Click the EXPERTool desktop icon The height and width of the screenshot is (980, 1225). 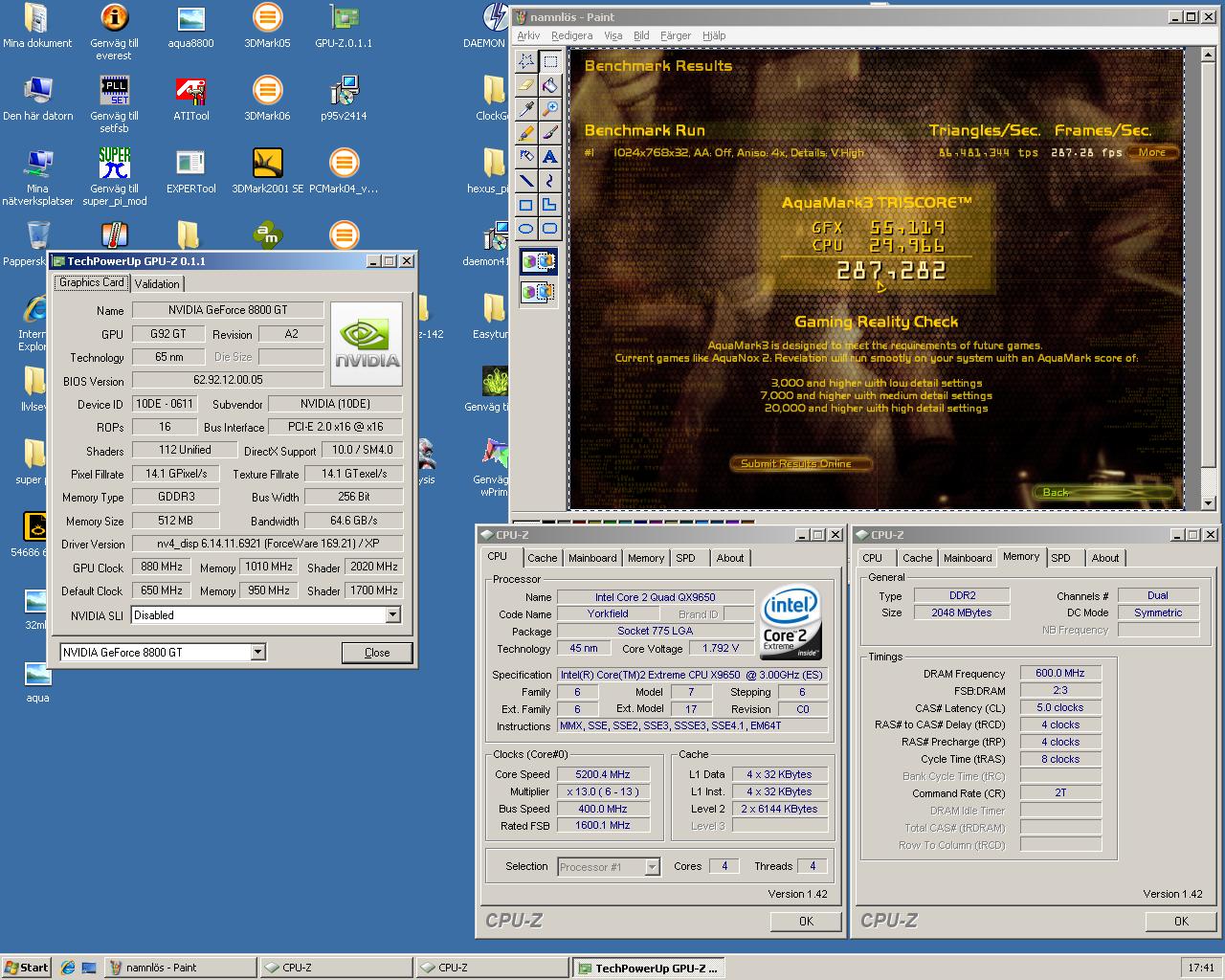tap(190, 170)
